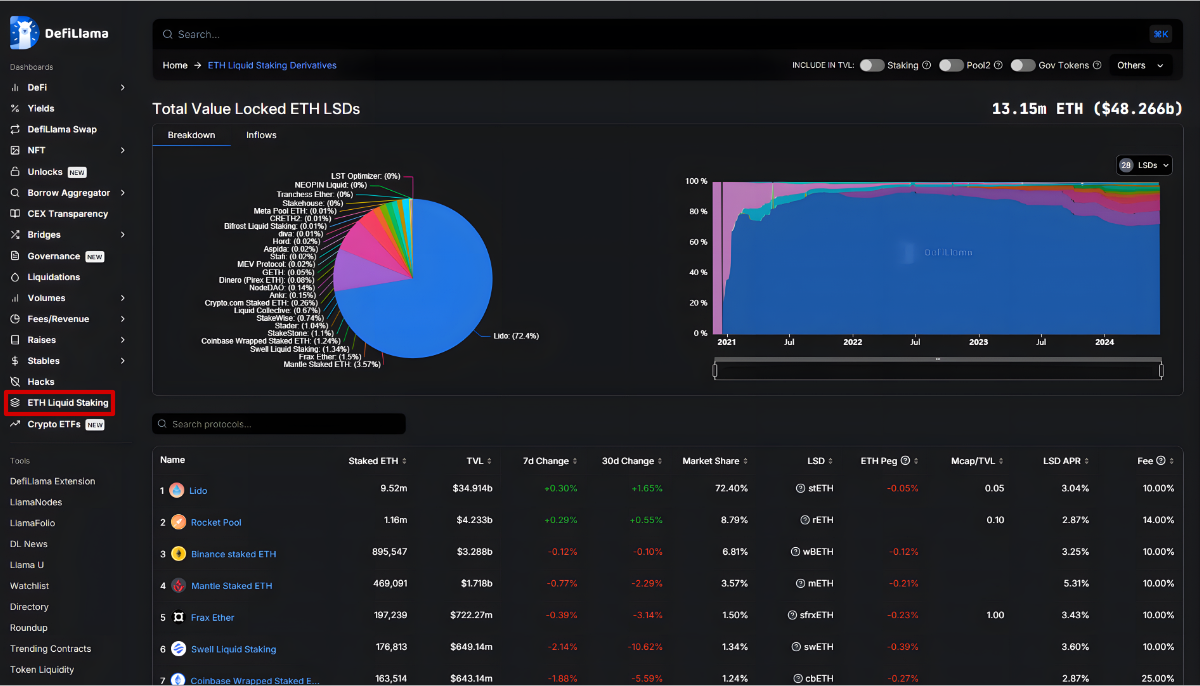Select the Yields icon in the sidebar
1200x686 pixels.
[x=13, y=108]
